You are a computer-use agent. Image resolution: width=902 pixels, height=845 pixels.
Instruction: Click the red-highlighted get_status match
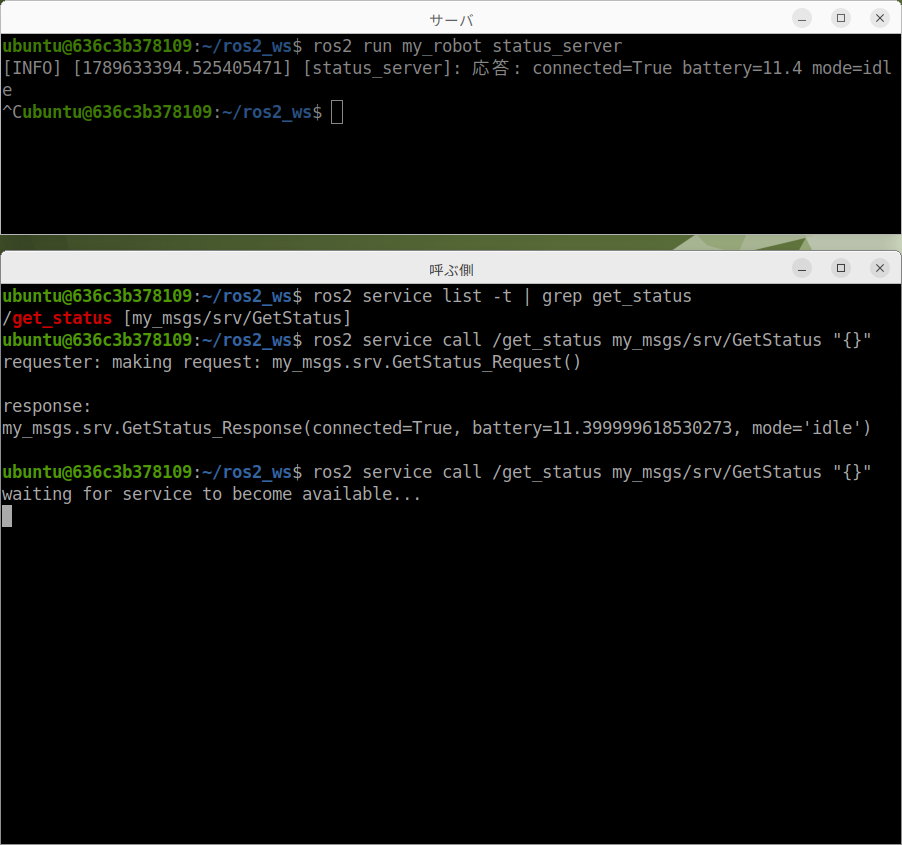coord(62,318)
